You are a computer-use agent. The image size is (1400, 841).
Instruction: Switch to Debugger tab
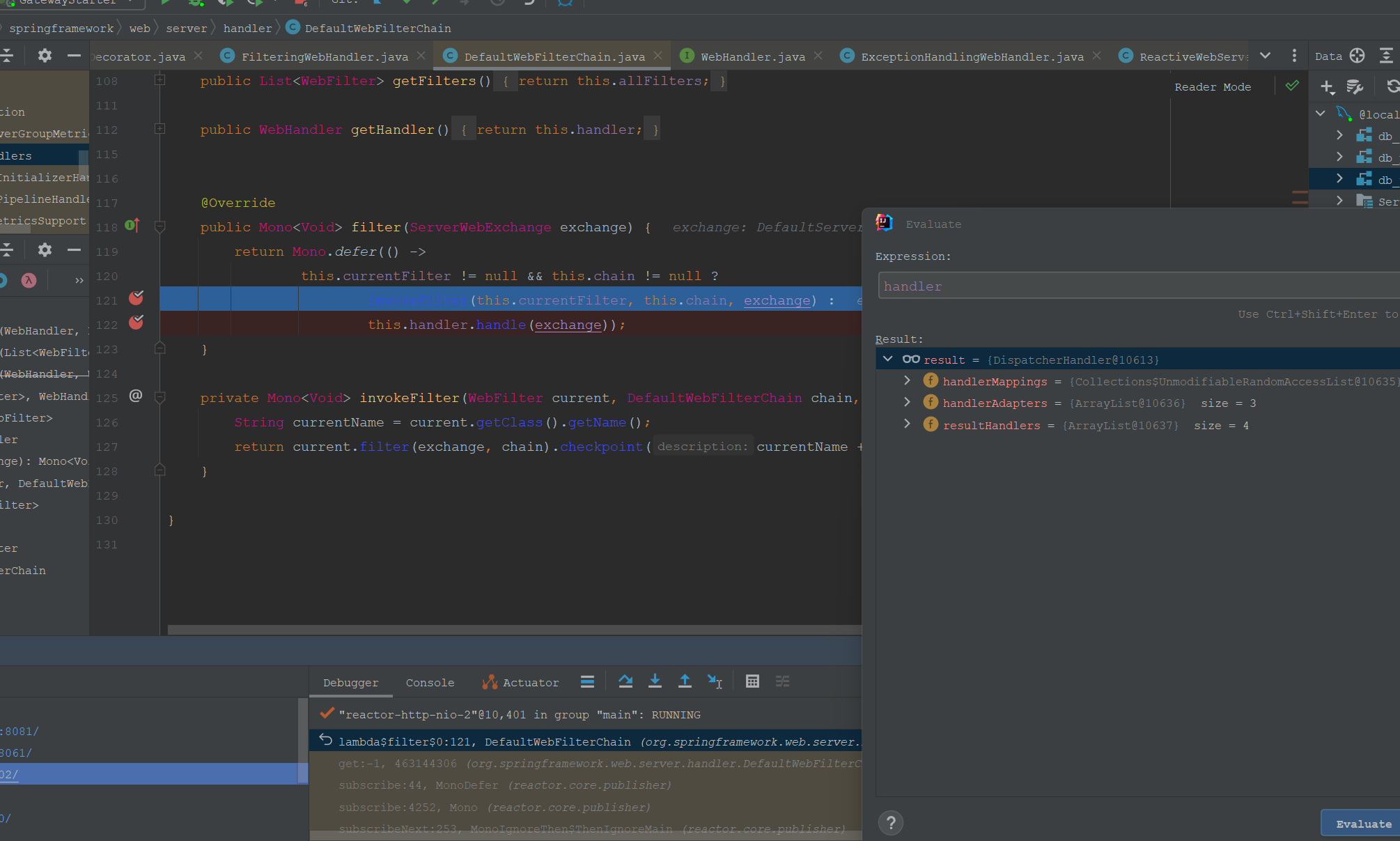350,683
